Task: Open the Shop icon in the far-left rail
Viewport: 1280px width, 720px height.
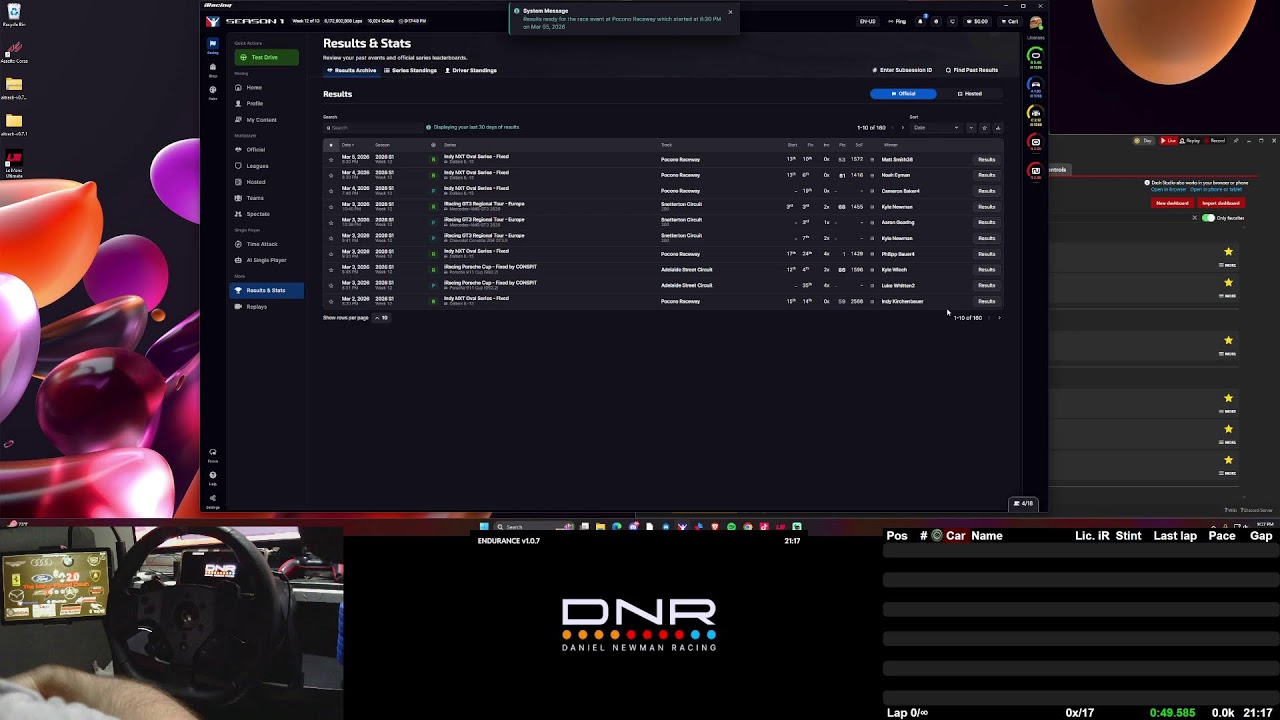Action: [213, 69]
